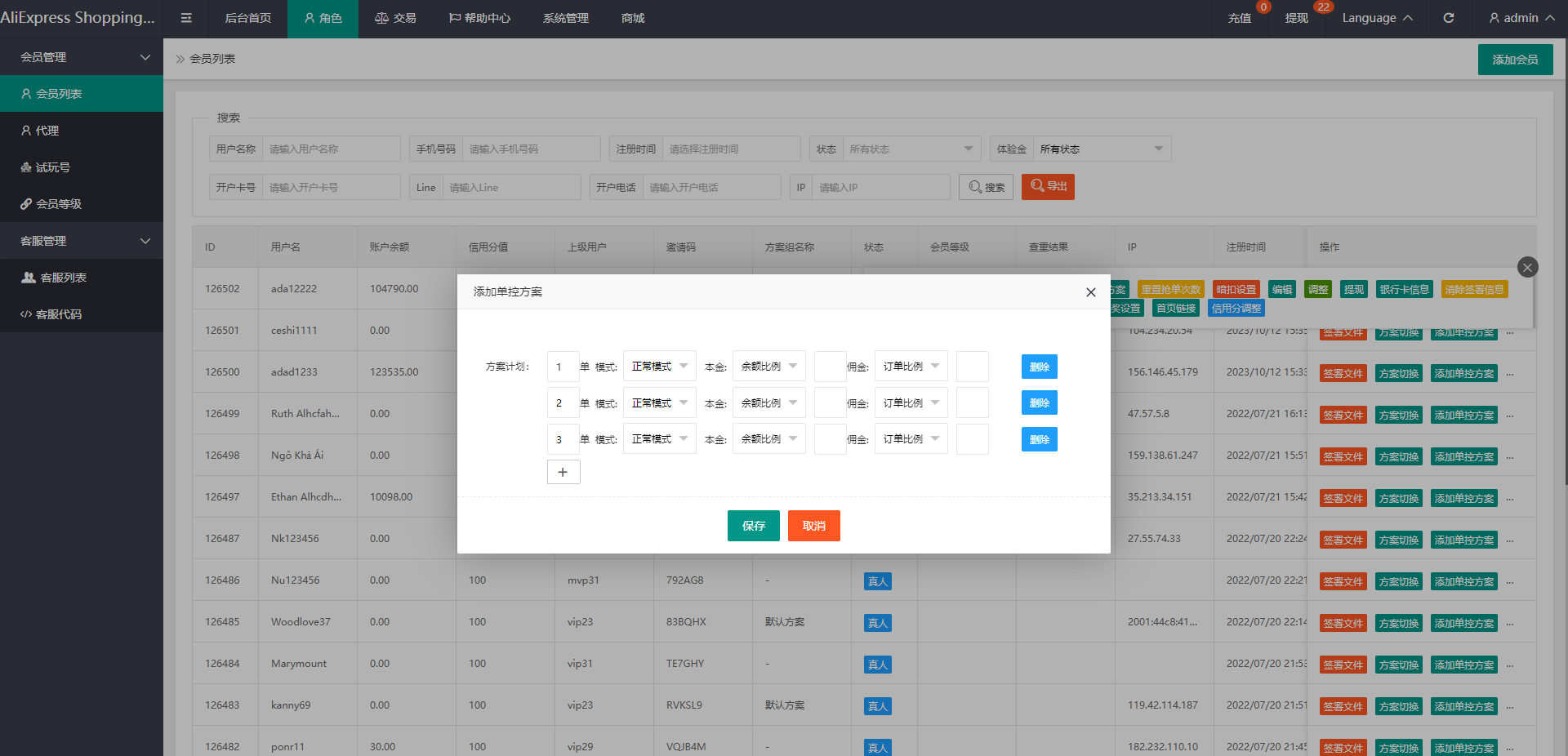Delete plan row 2 with 删除 button
Viewport: 1568px width, 756px height.
[x=1039, y=403]
